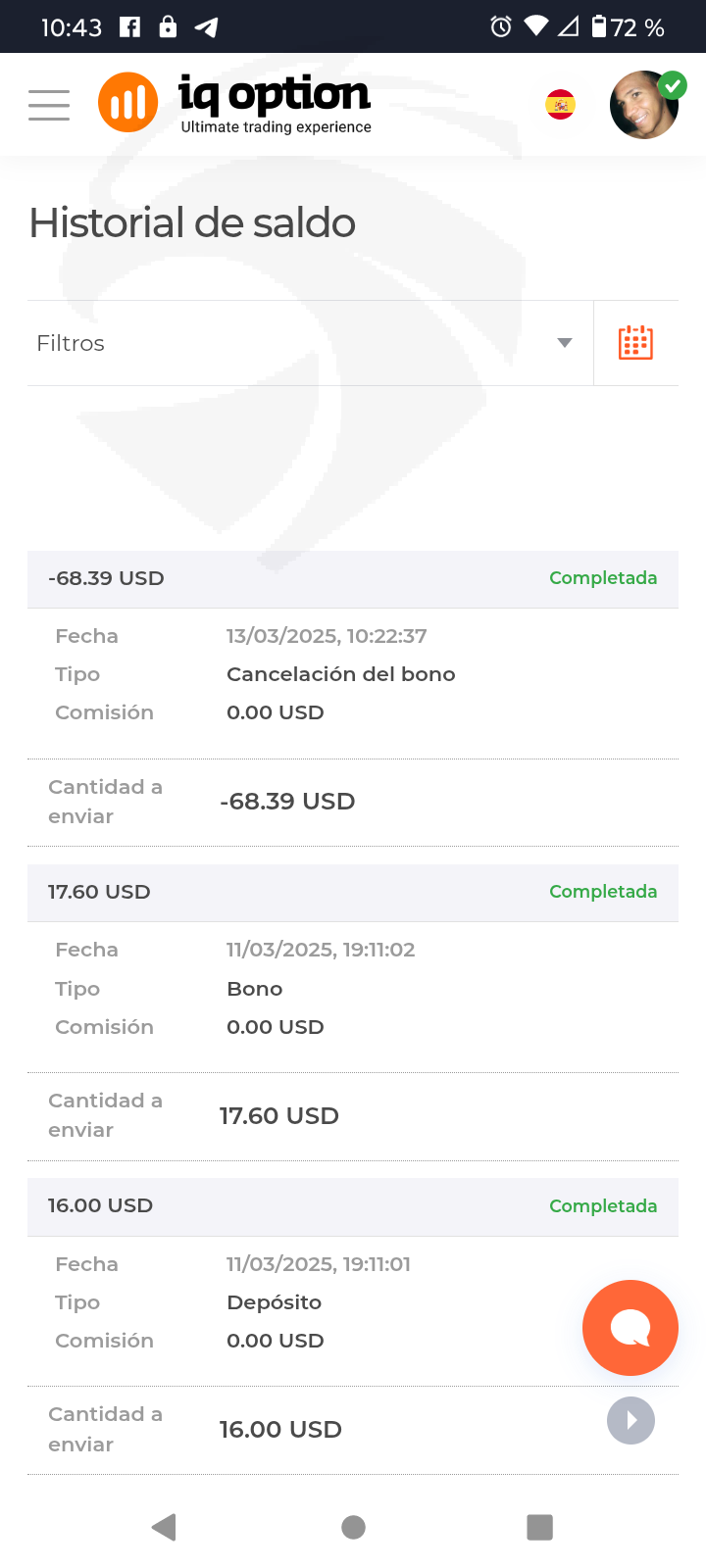The image size is (706, 1568).
Task: Tap the gray next arrow button
Action: pos(630,1420)
